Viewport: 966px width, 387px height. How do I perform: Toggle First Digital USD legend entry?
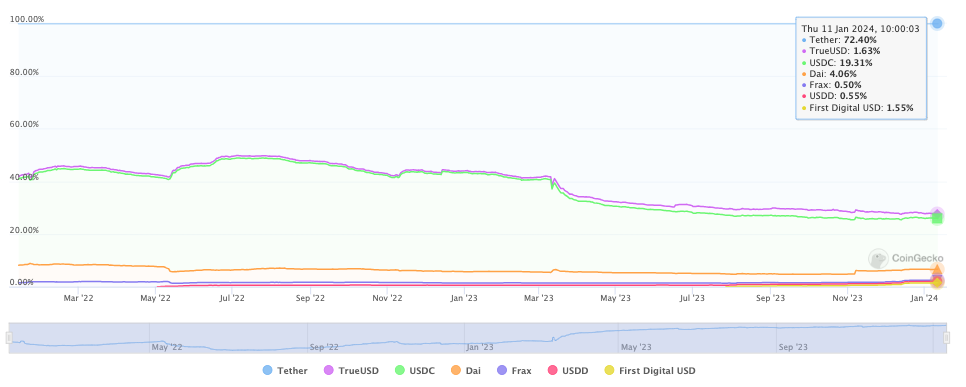[x=650, y=370]
